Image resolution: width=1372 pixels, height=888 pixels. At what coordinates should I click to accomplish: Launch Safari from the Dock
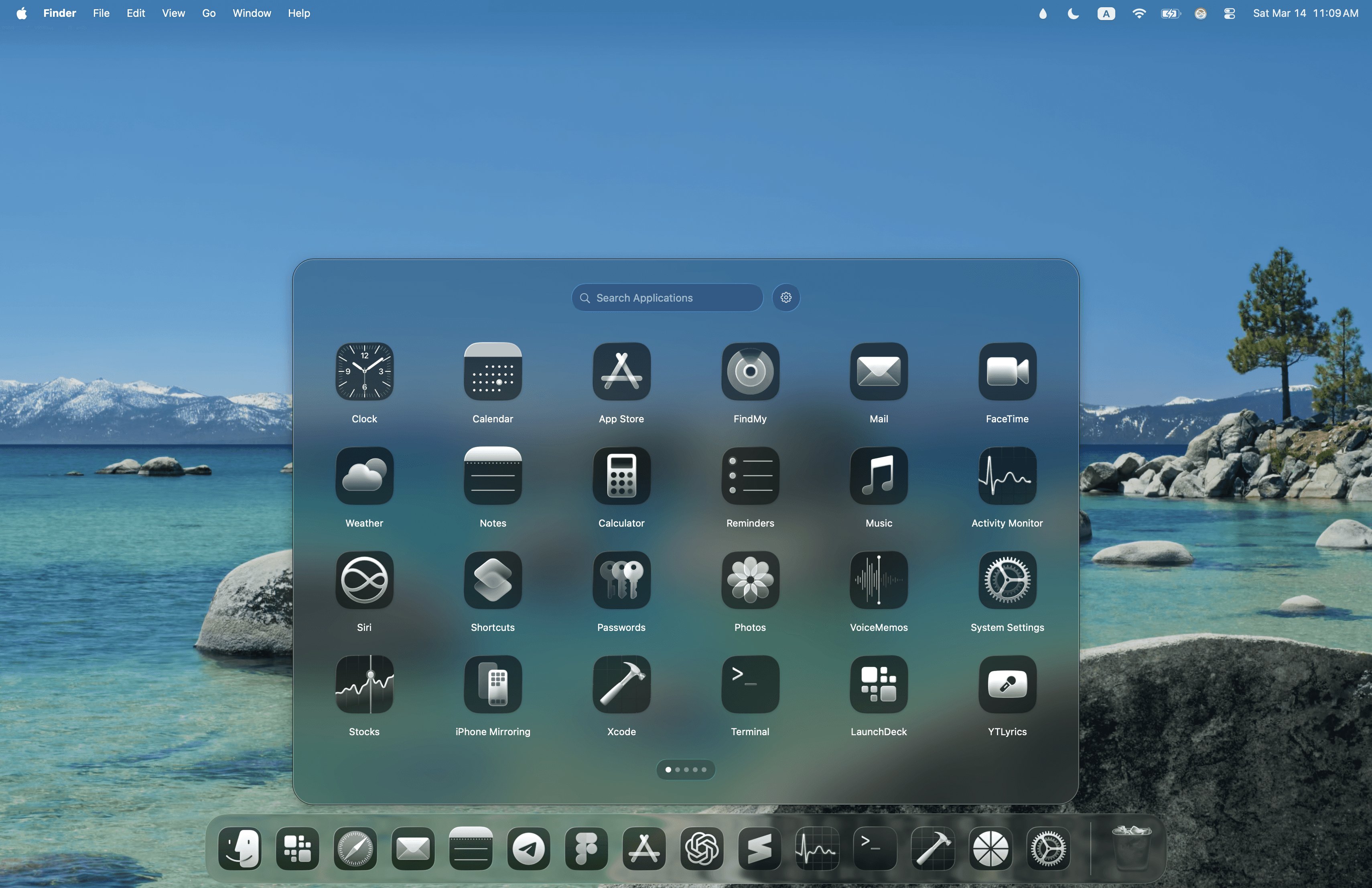click(x=355, y=848)
